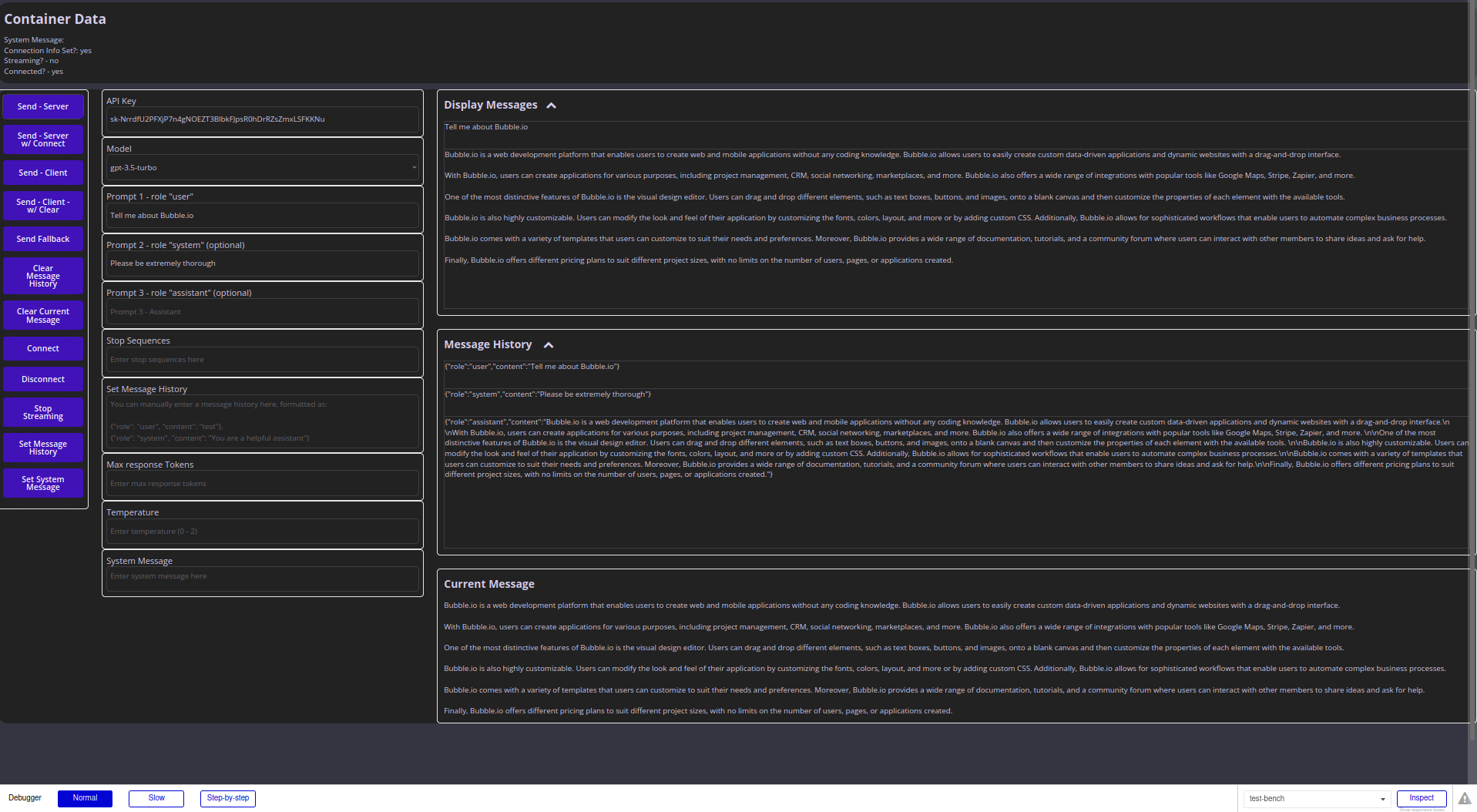This screenshot has width=1477, height=812.
Task: Click the Debugger label in the bottom bar
Action: coord(25,798)
